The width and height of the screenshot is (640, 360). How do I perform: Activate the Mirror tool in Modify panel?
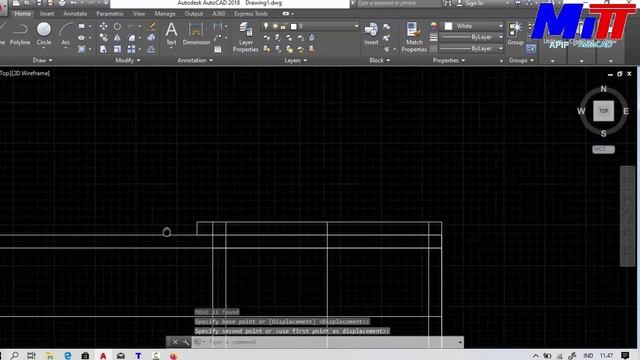[117, 38]
